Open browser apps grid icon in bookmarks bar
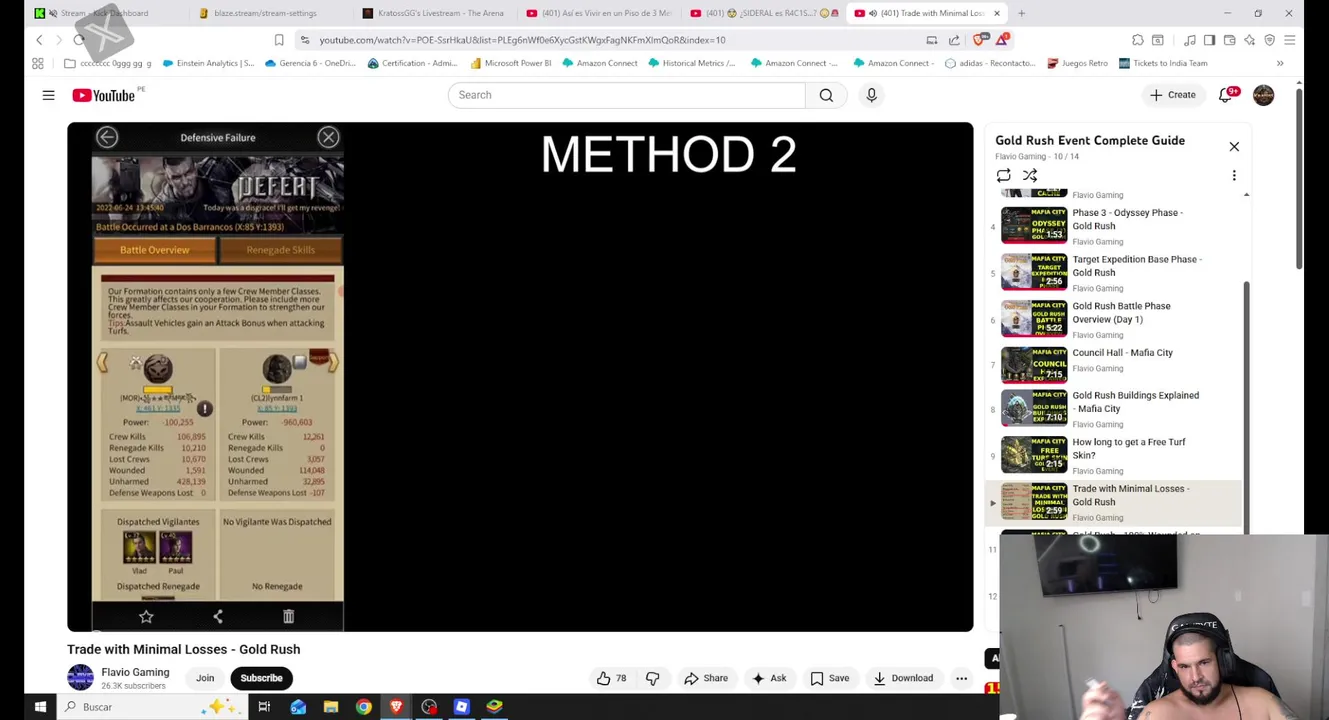 [38, 63]
